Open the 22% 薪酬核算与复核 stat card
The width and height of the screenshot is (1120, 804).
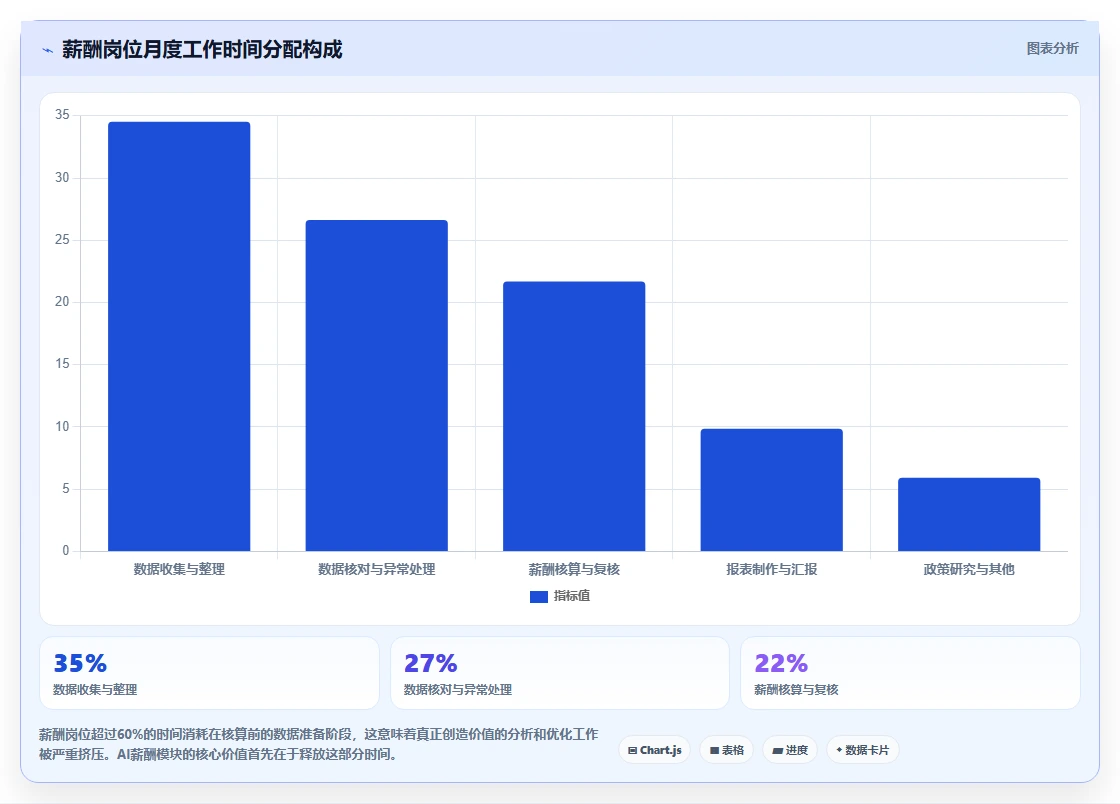point(911,673)
